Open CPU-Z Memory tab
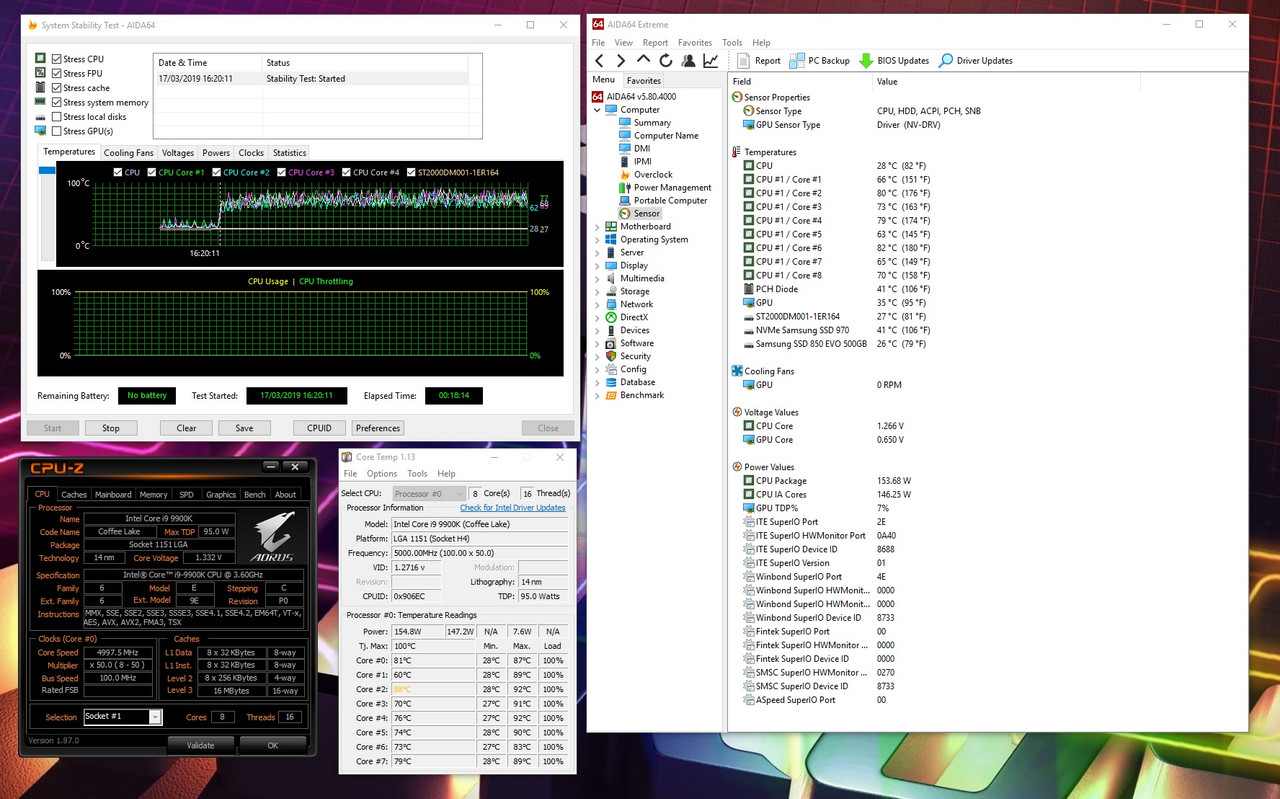Image resolution: width=1280 pixels, height=799 pixels. click(153, 494)
